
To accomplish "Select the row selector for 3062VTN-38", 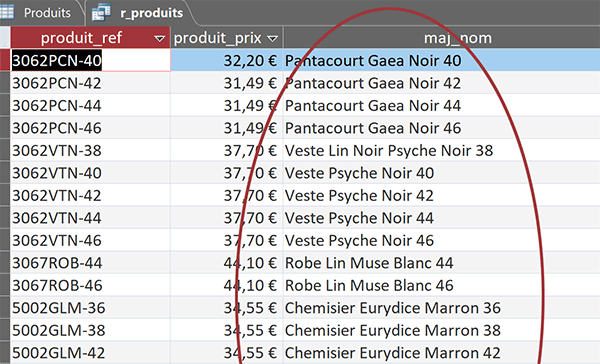I will tap(5, 150).
